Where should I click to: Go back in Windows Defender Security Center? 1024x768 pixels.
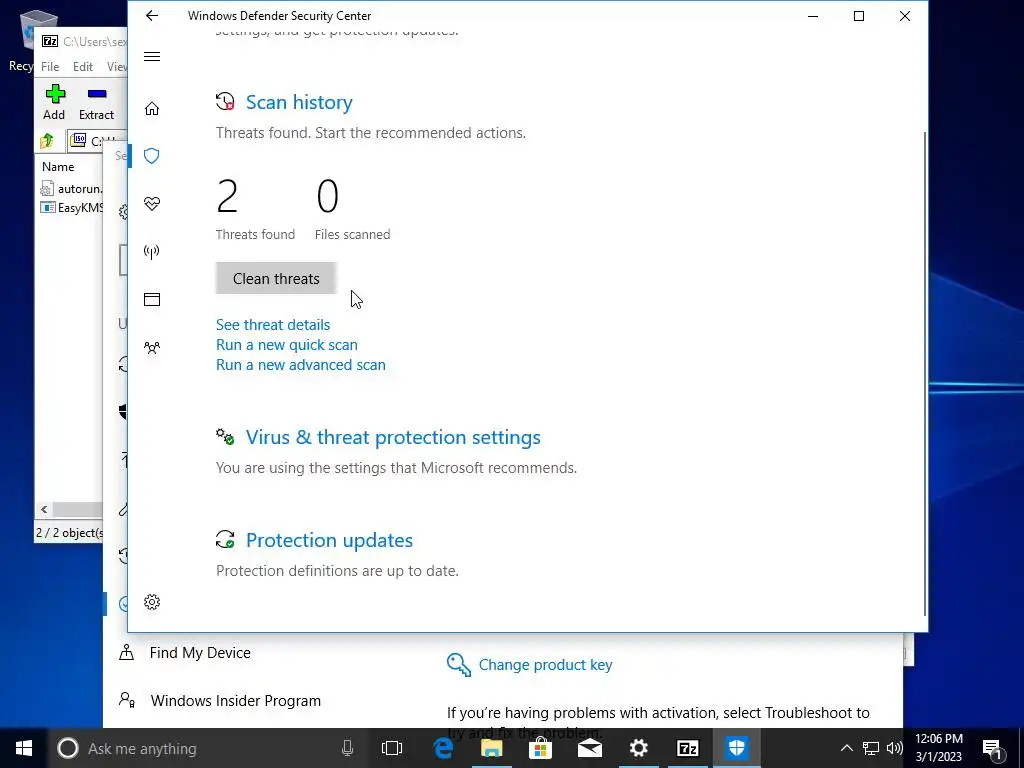click(x=152, y=16)
